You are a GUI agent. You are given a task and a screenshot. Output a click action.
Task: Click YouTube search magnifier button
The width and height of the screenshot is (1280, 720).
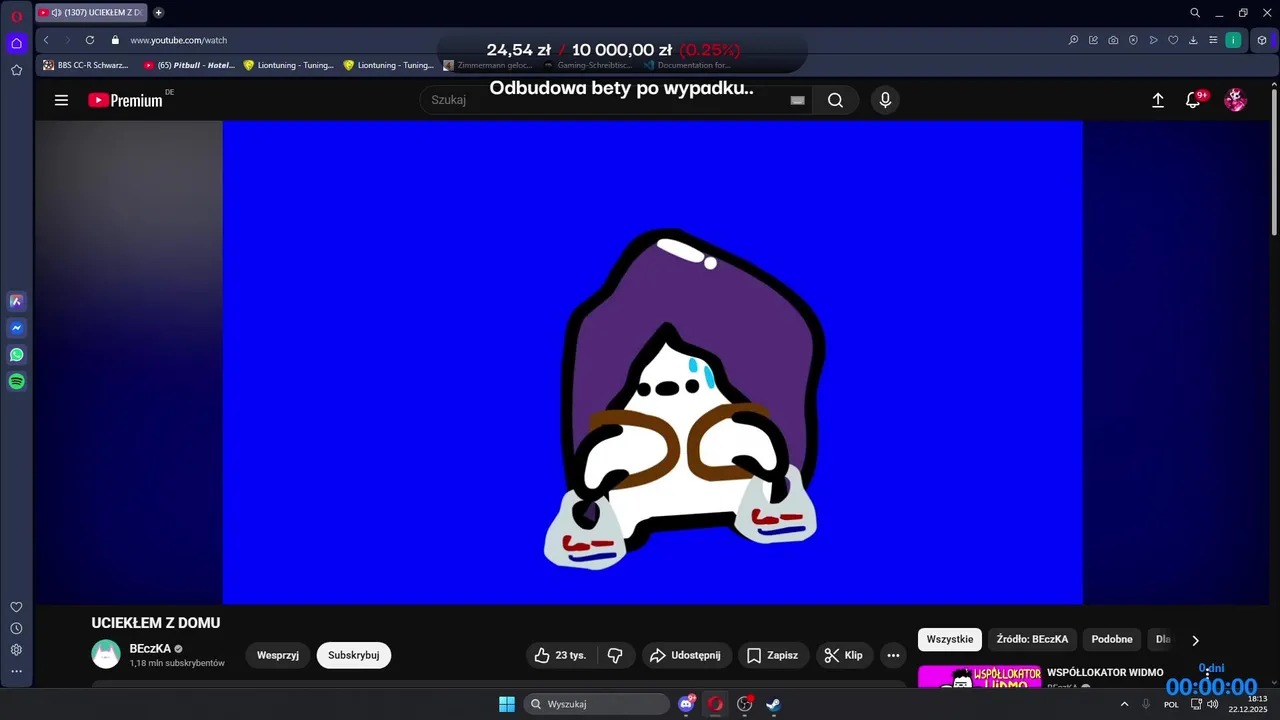click(x=835, y=100)
